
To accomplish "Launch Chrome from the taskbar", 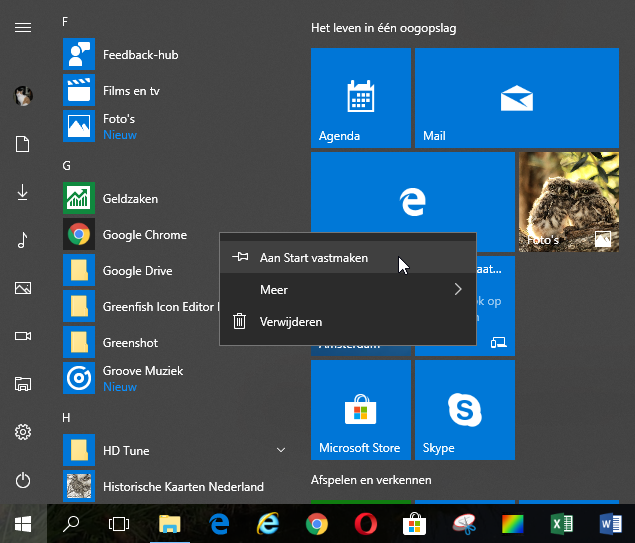I will 317,524.
